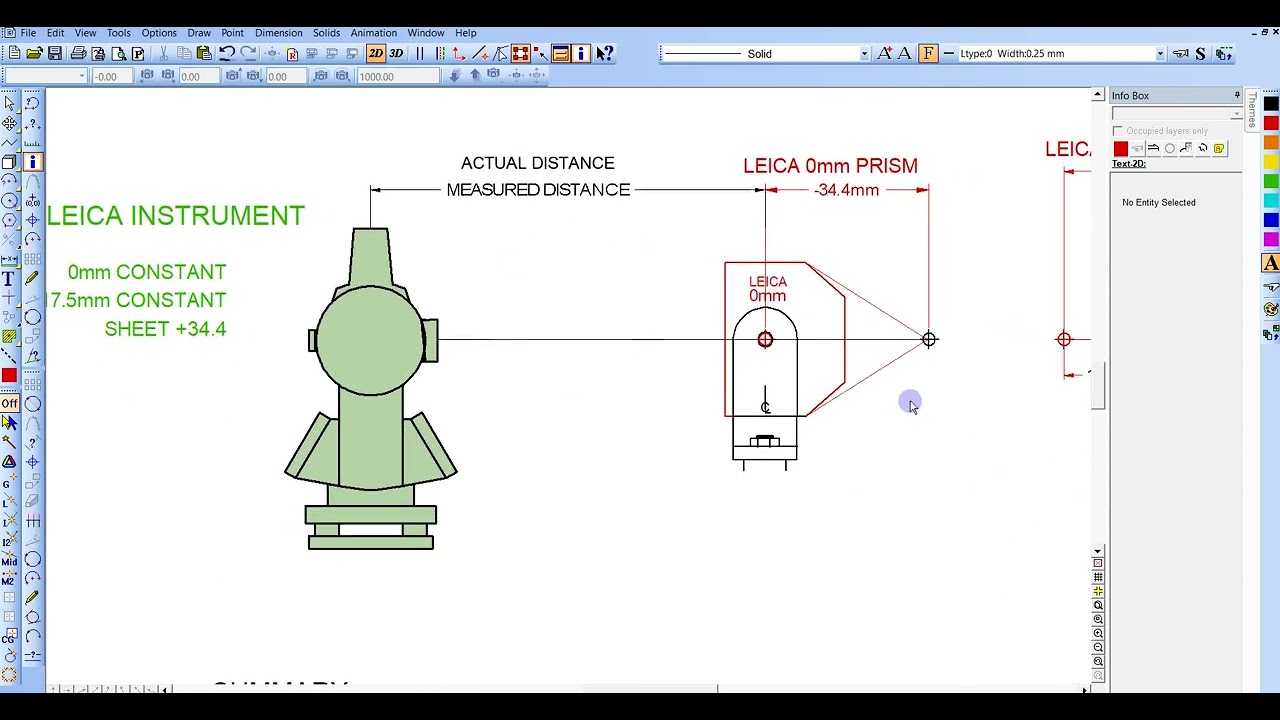1280x720 pixels.
Task: Click the circle icon in Info Box
Action: [1170, 149]
